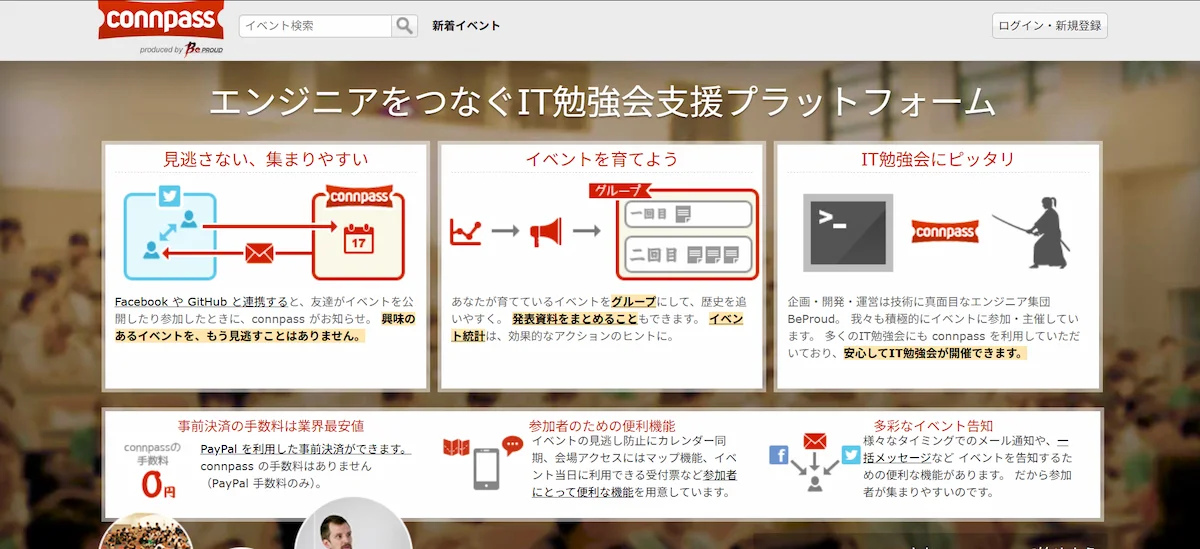Click the main IT勉強会支援プラットフォーム headline
1200x549 pixels.
(x=603, y=102)
